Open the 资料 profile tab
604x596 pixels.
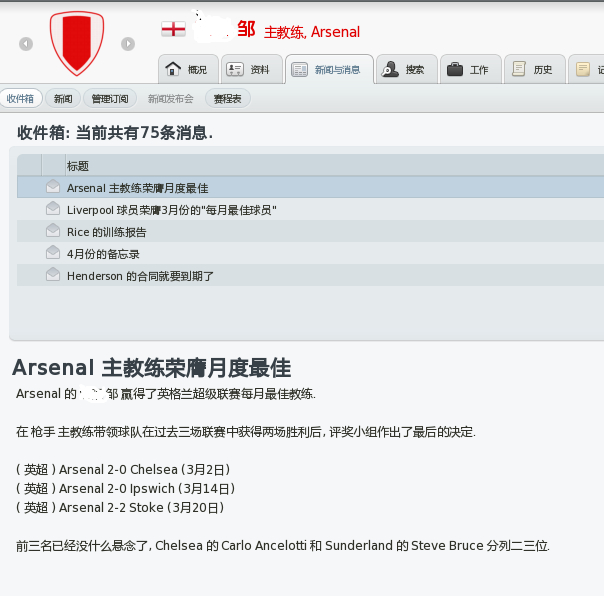pyautogui.click(x=252, y=69)
